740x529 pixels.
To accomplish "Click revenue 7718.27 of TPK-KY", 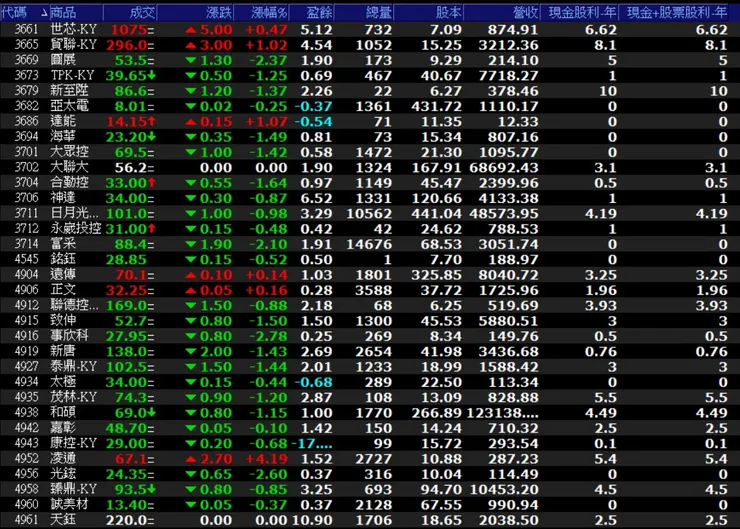I will [508, 76].
